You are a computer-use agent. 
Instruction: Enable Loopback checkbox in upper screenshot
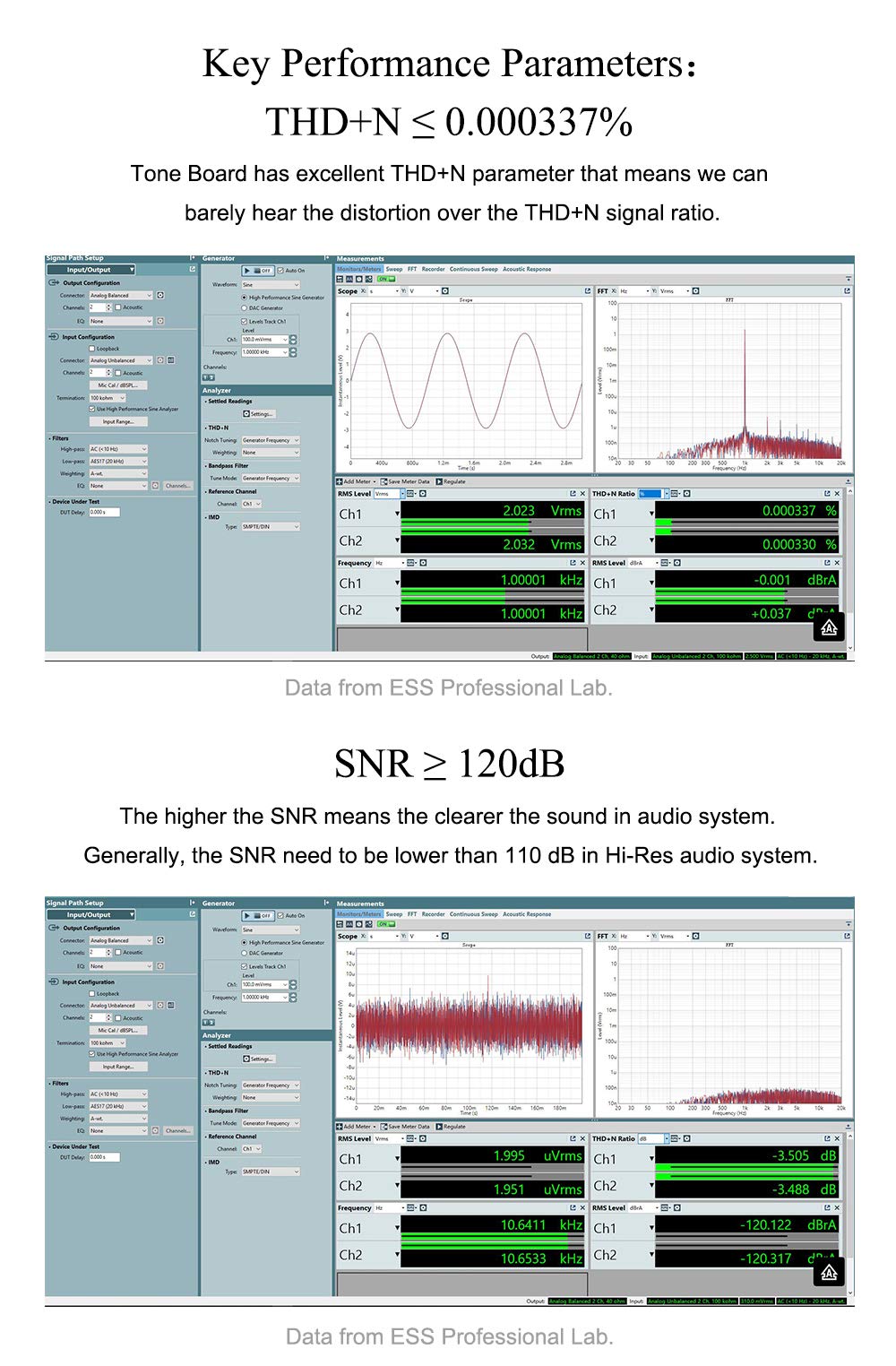click(x=92, y=349)
